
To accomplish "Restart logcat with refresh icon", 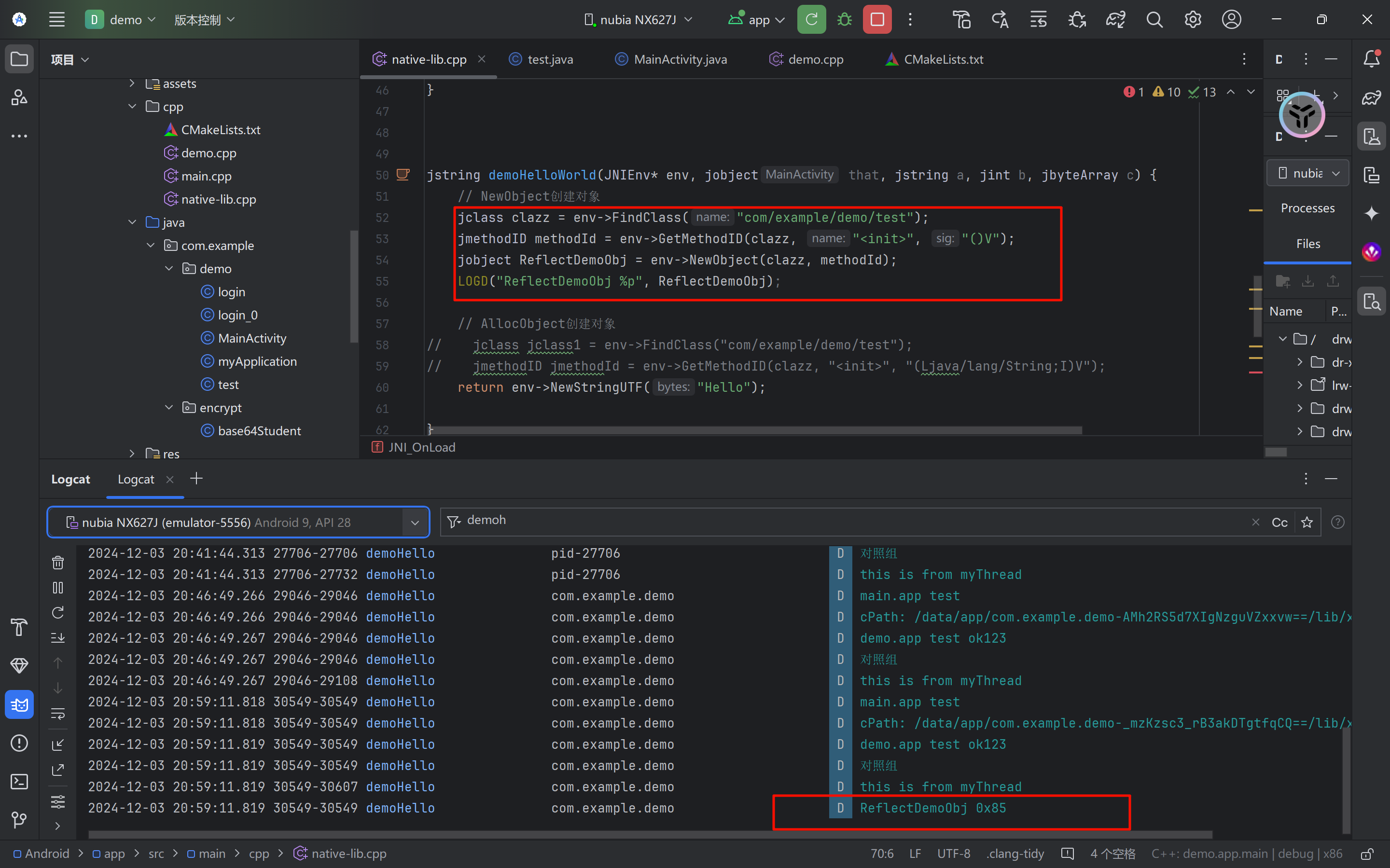I will pyautogui.click(x=58, y=613).
